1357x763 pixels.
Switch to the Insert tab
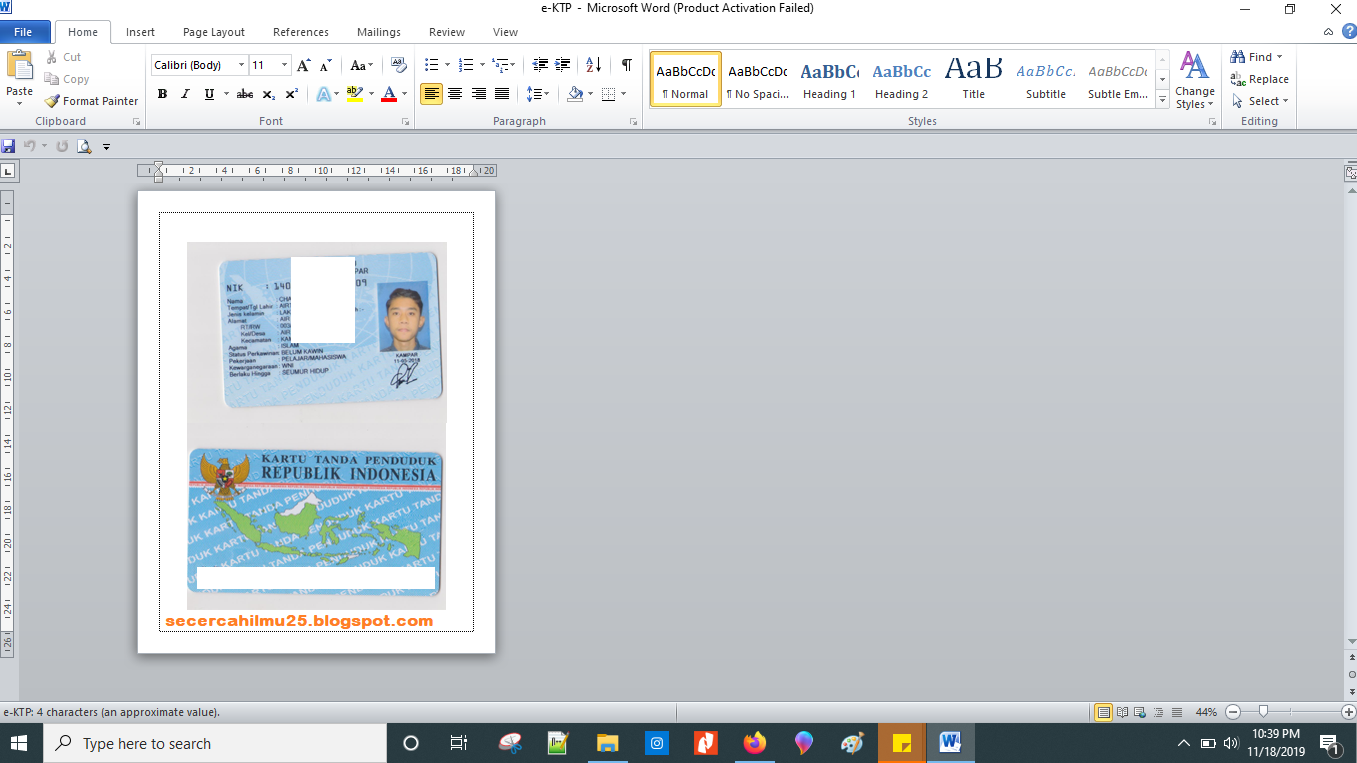click(140, 32)
